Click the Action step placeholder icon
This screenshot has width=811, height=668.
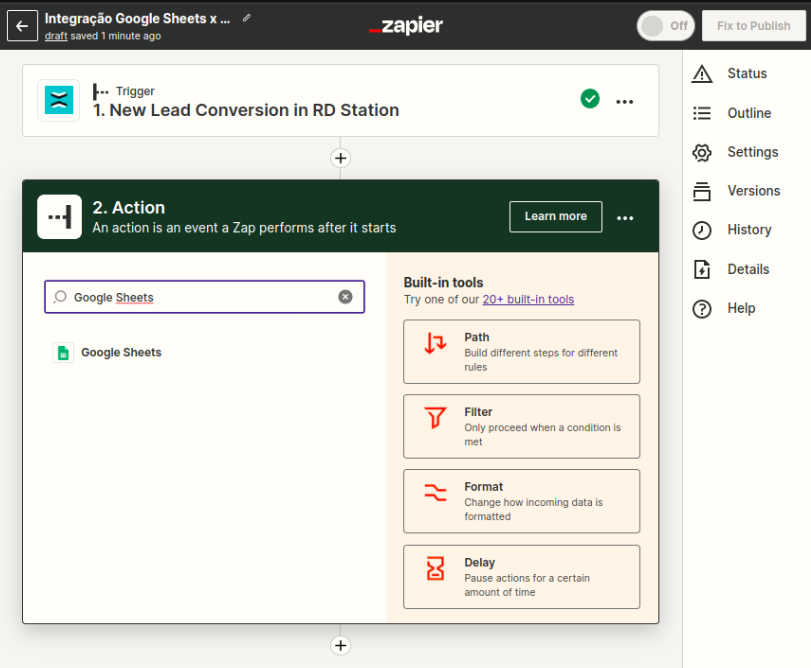(59, 217)
